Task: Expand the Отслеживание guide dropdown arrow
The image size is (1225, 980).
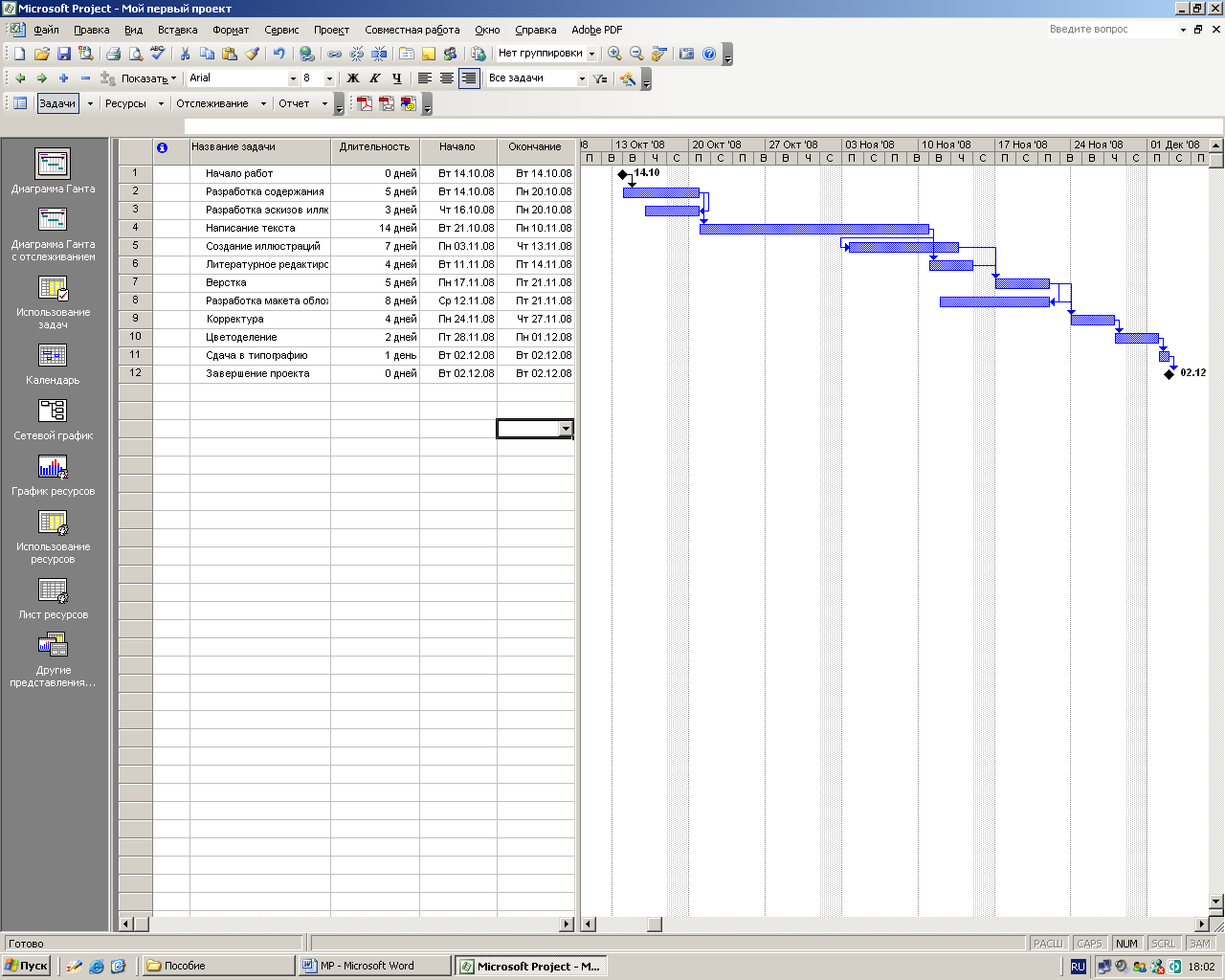Action: coord(263,103)
